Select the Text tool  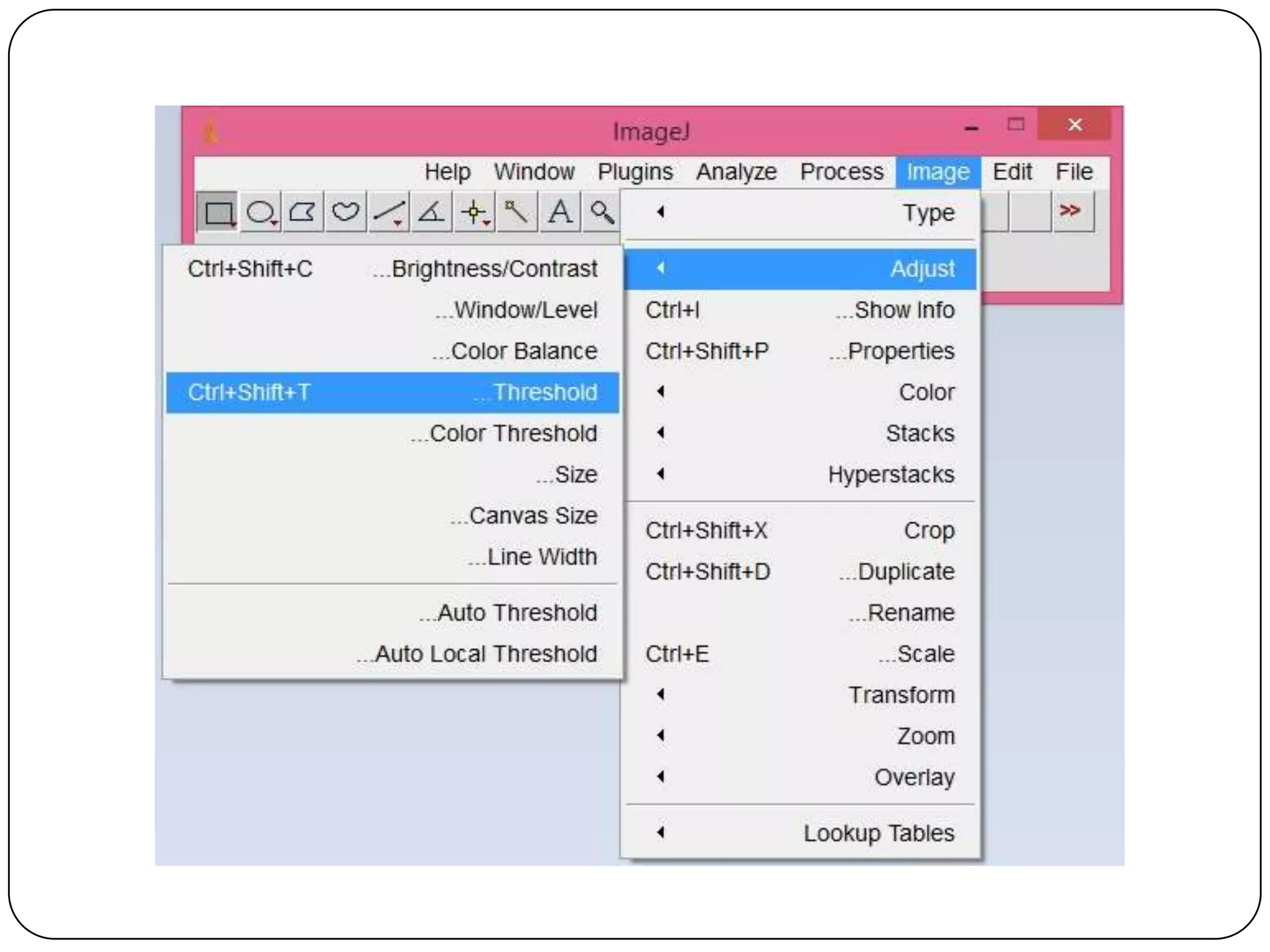pos(560,213)
